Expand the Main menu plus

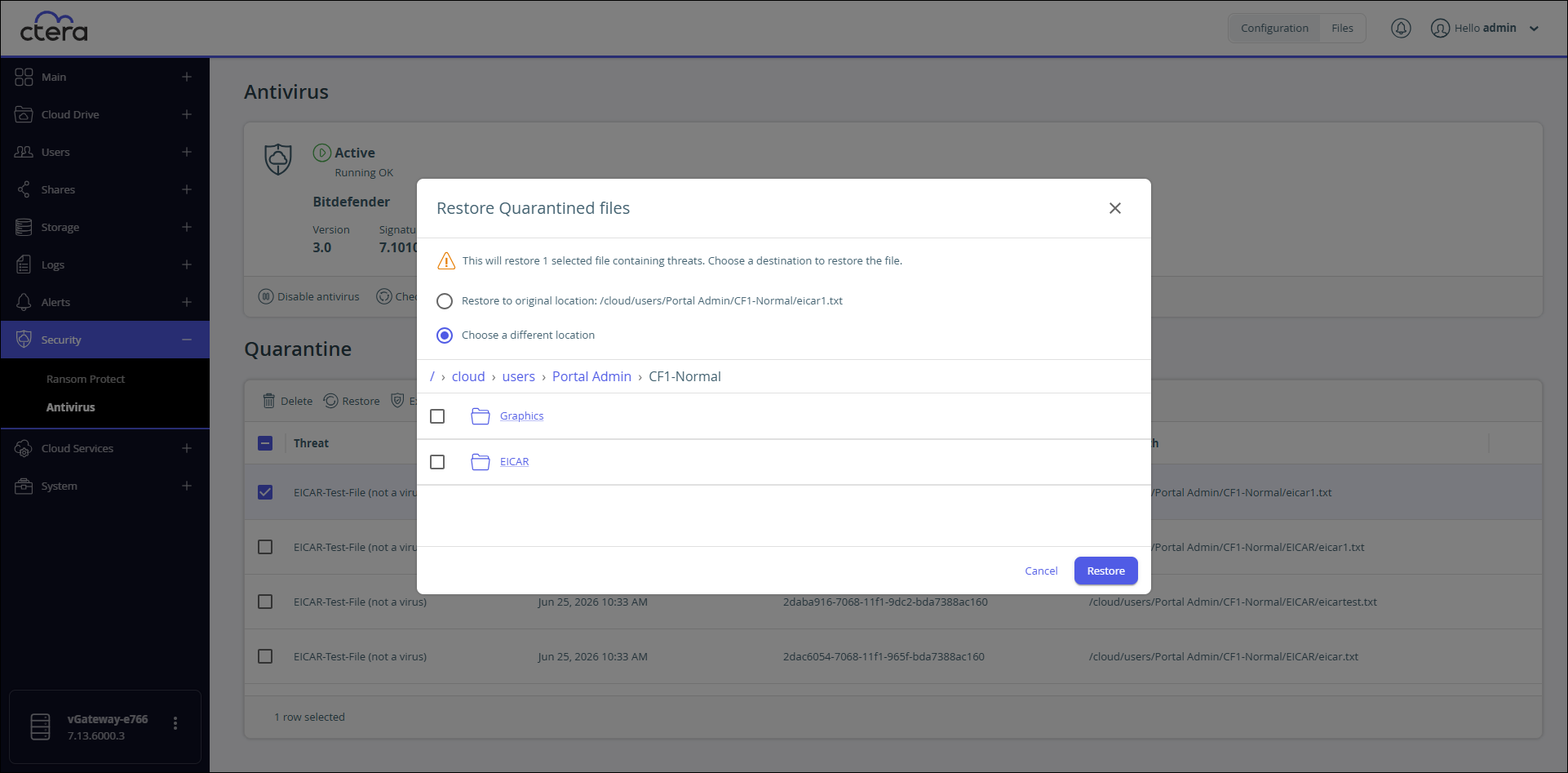pos(187,77)
